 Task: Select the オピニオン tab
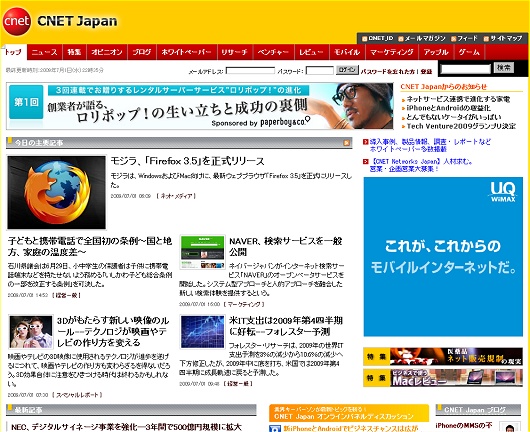pos(107,52)
